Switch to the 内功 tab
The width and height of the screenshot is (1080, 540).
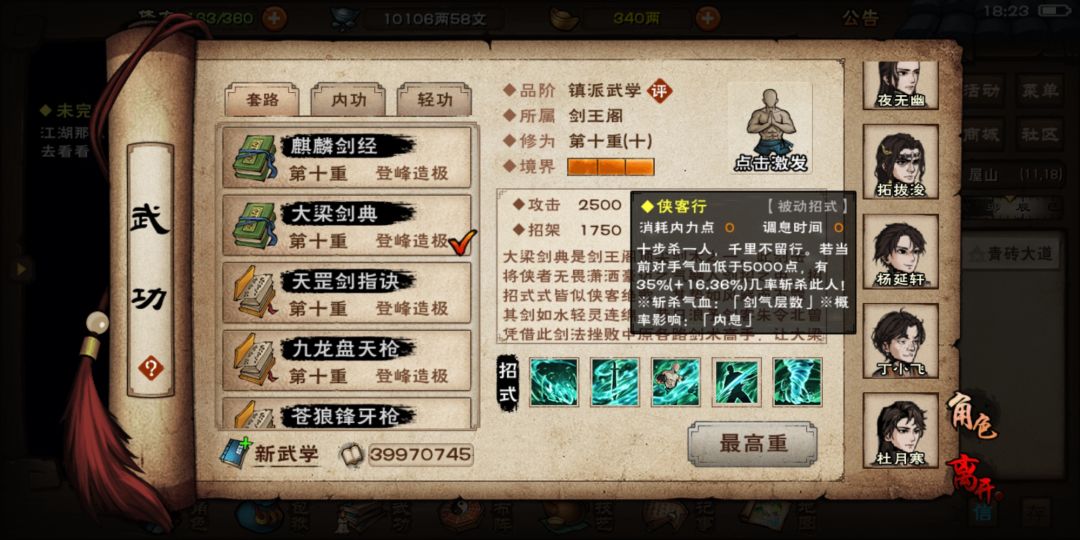point(349,100)
